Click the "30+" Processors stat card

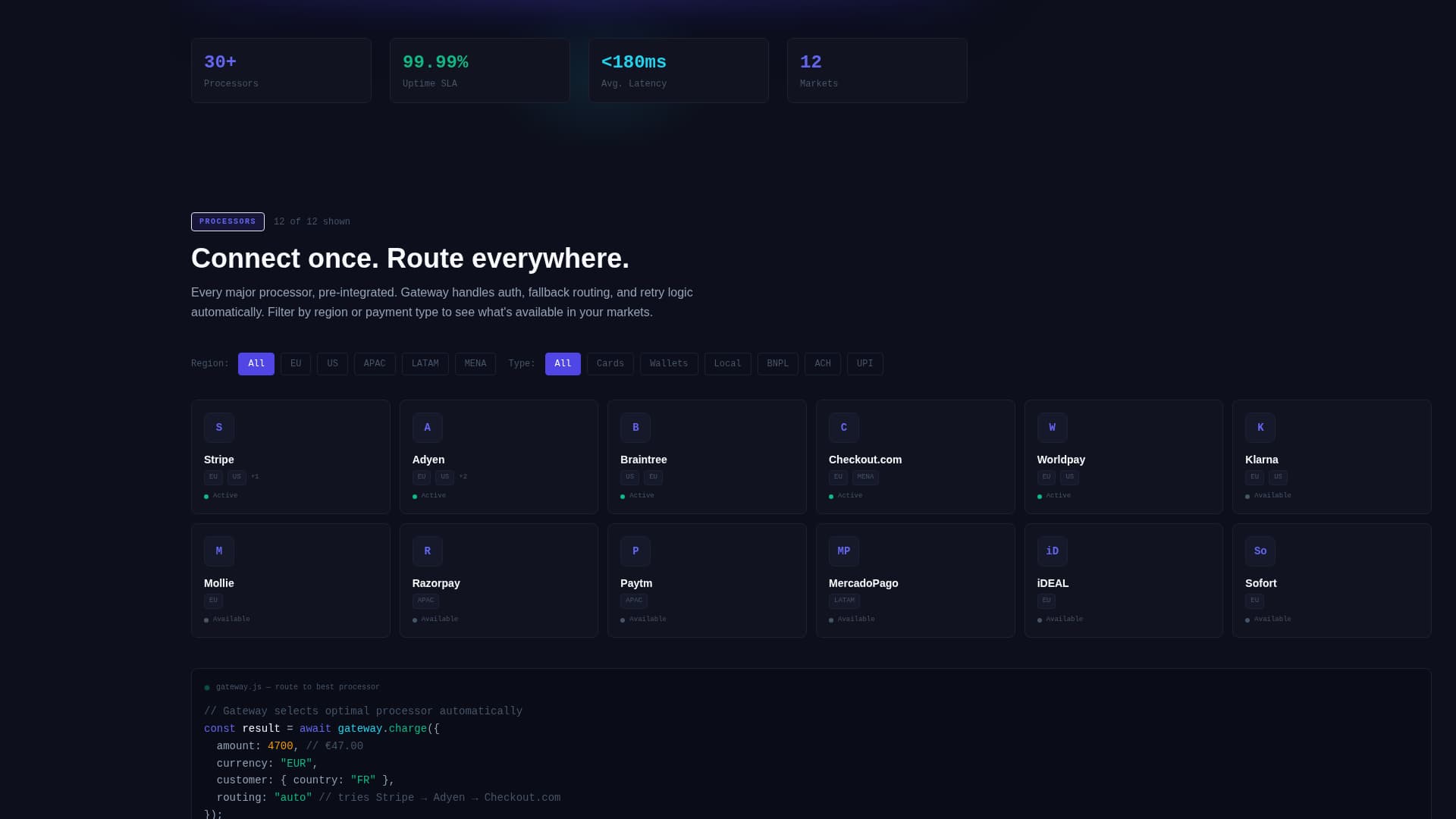click(x=281, y=71)
